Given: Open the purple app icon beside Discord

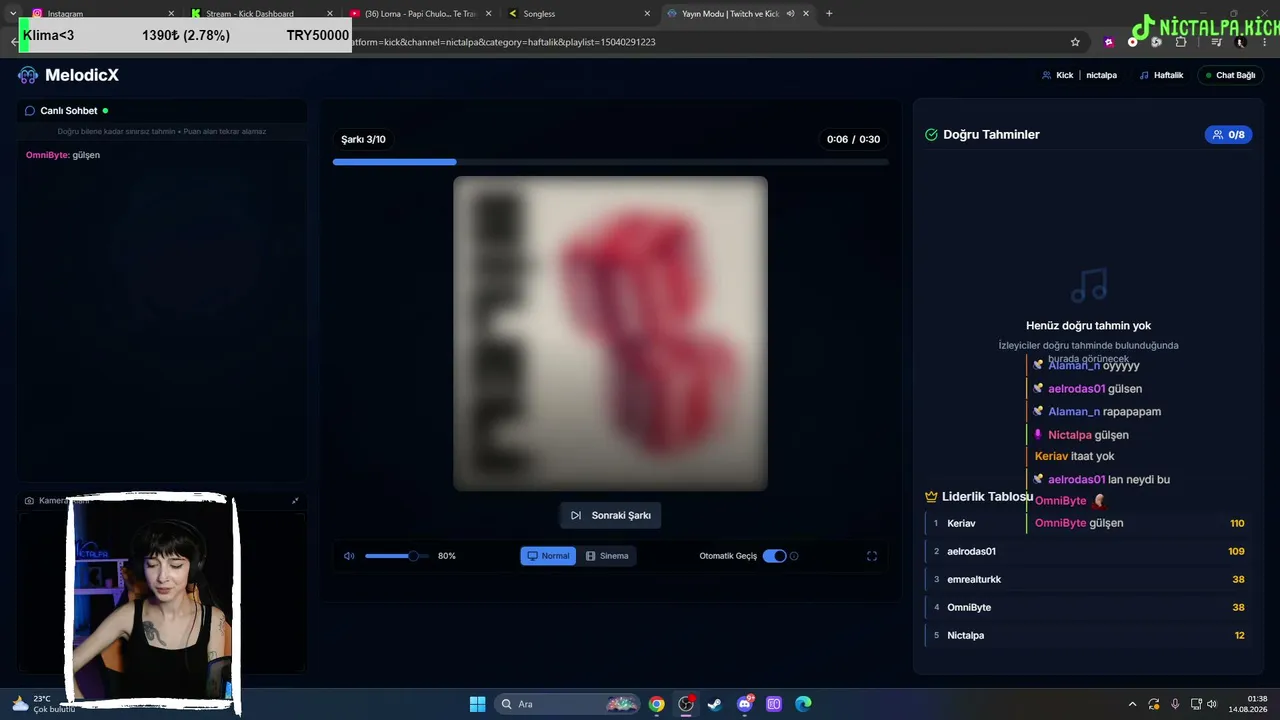Looking at the screenshot, I should pos(774,704).
